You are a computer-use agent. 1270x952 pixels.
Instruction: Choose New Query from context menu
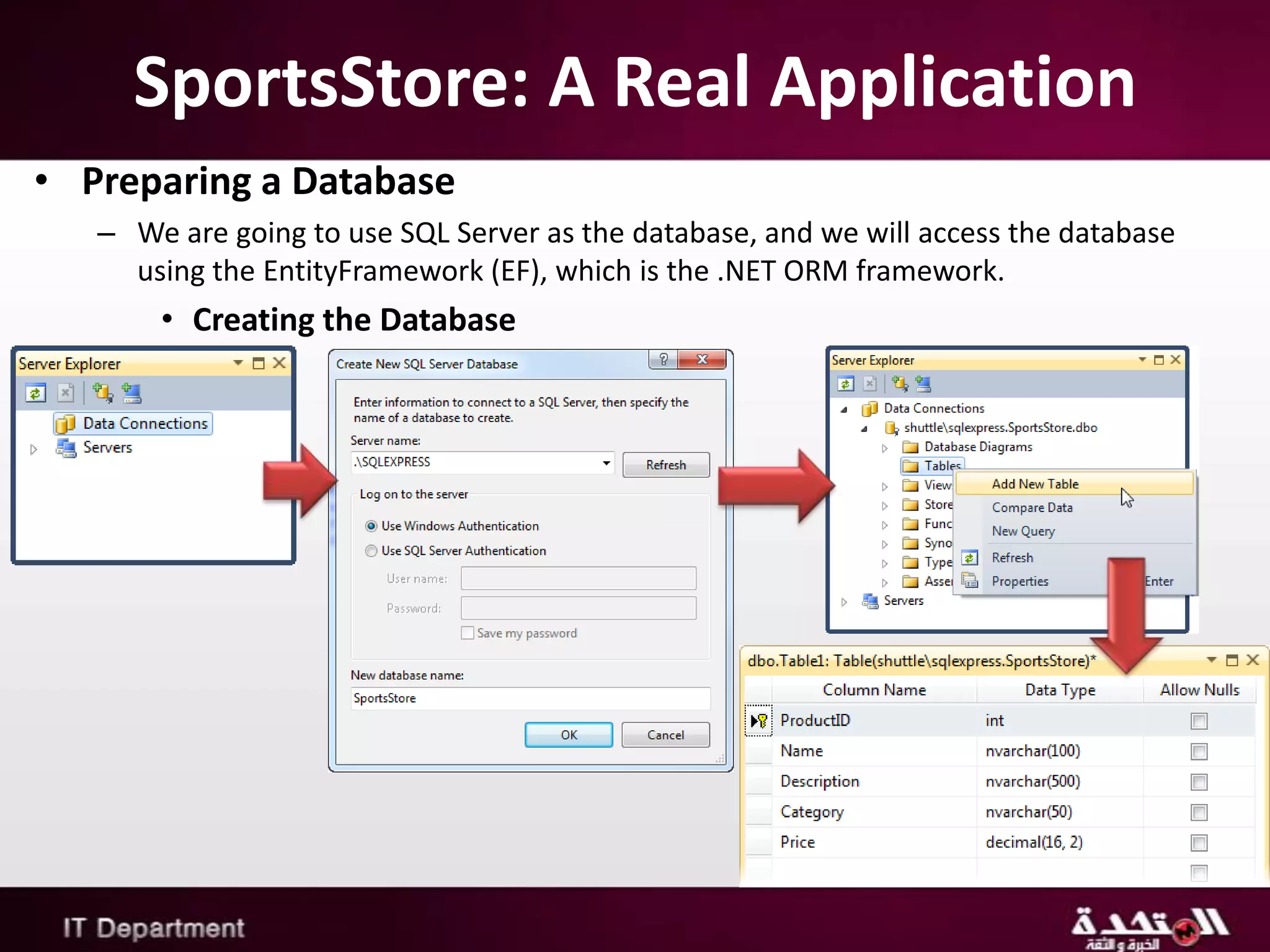1075,531
